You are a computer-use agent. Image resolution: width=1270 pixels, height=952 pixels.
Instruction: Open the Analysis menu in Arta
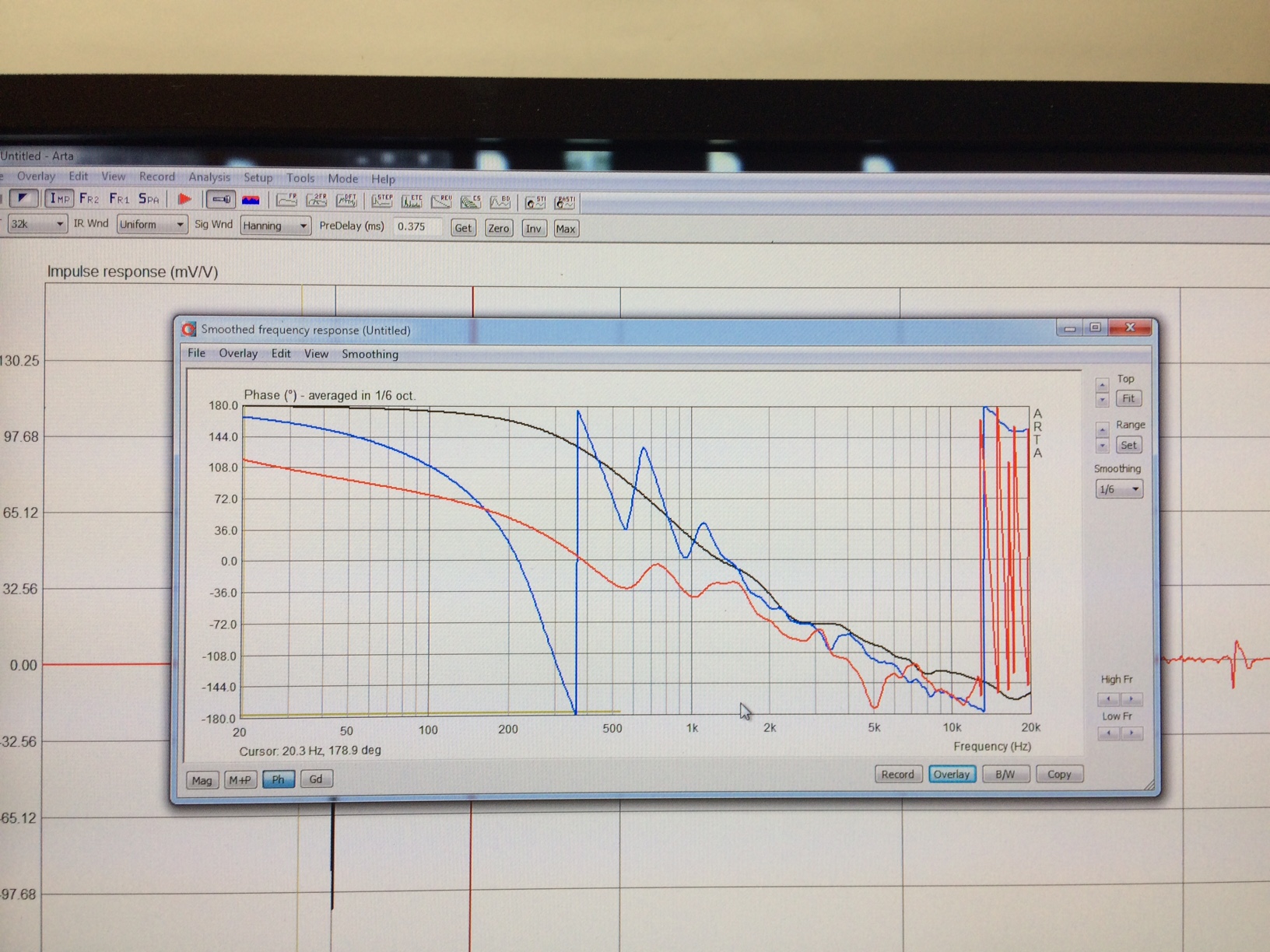tap(209, 177)
